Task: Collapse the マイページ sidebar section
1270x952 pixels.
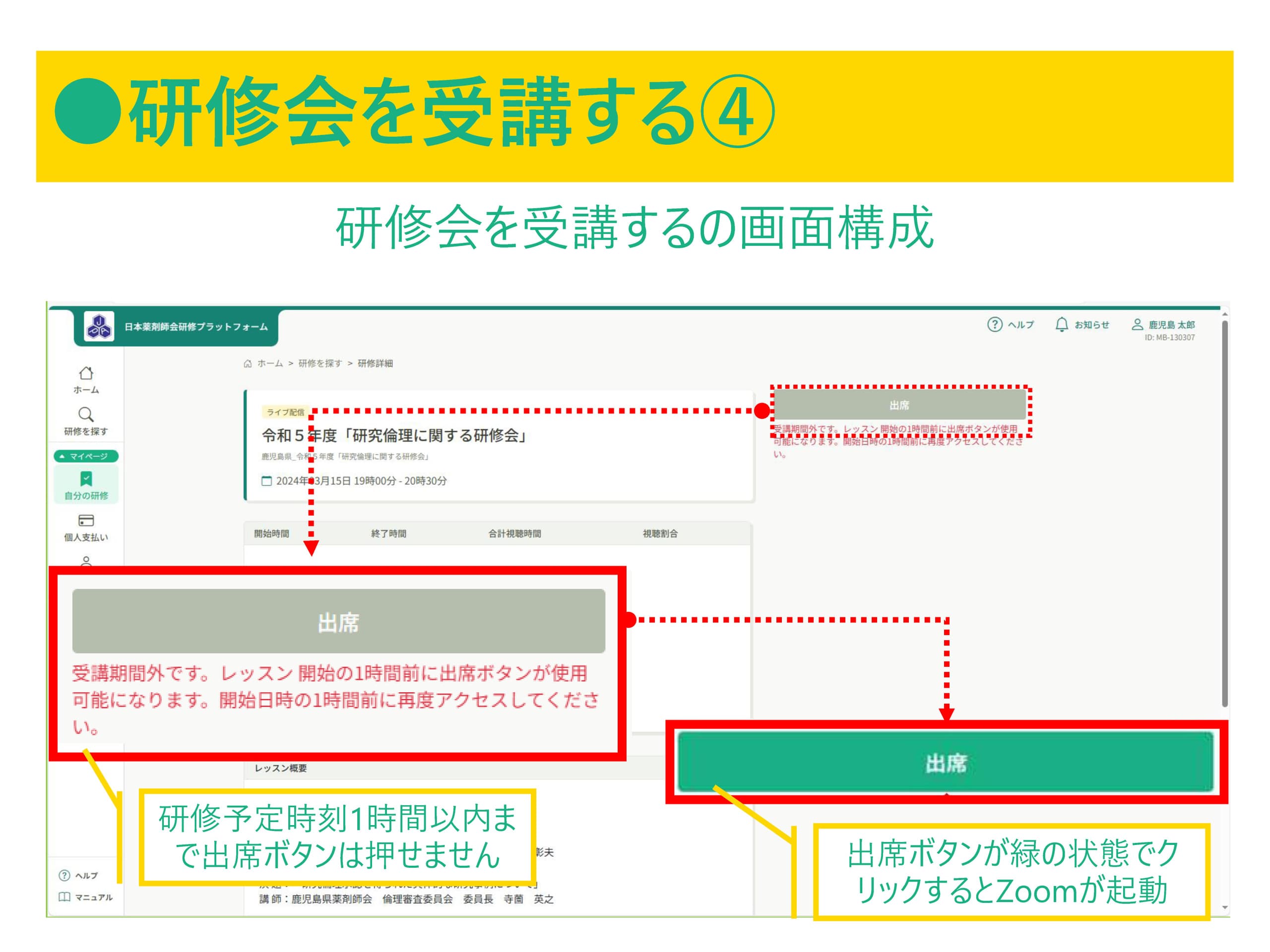Action: [x=86, y=456]
